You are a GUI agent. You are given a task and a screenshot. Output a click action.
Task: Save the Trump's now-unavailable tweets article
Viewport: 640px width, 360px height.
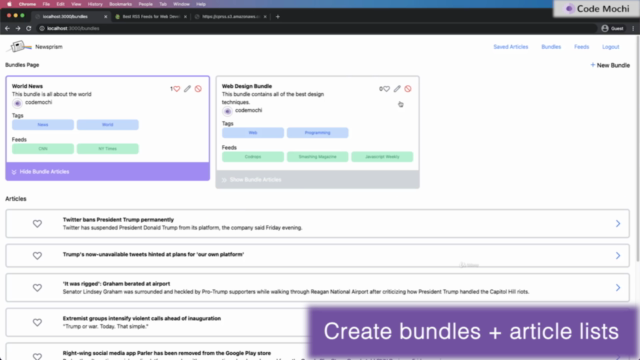pos(37,256)
